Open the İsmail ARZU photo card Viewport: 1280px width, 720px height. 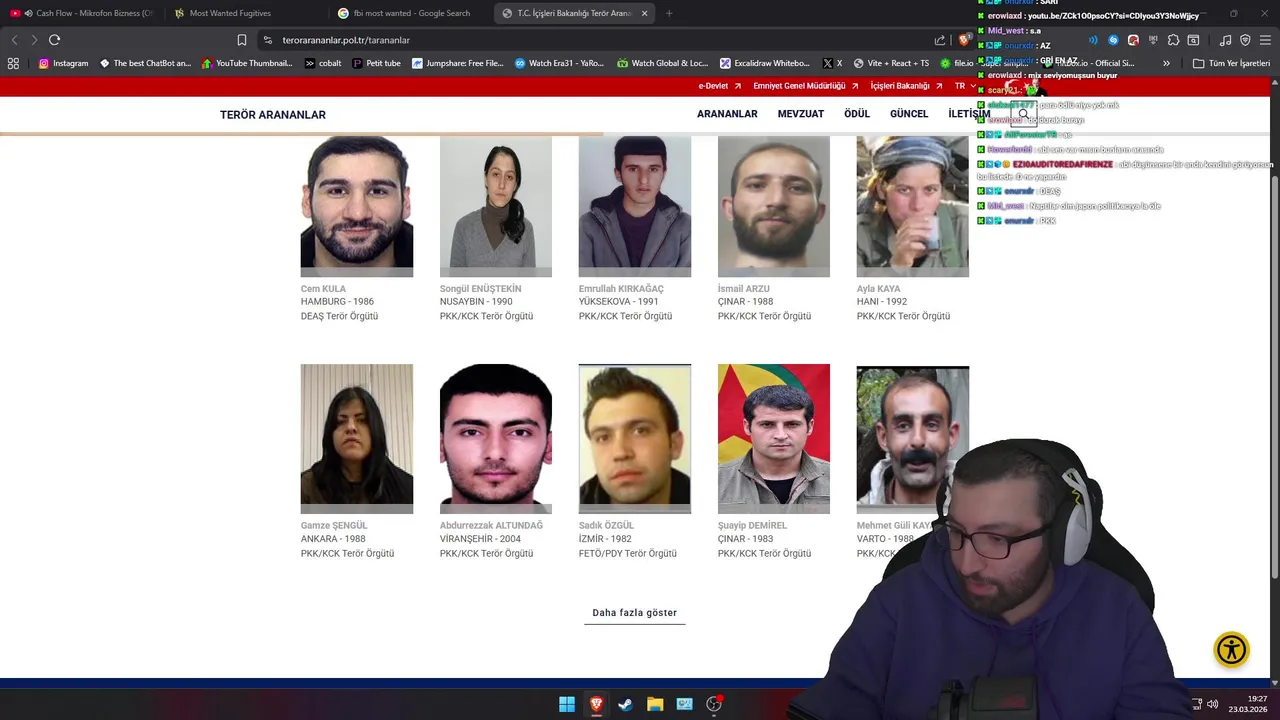point(774,206)
